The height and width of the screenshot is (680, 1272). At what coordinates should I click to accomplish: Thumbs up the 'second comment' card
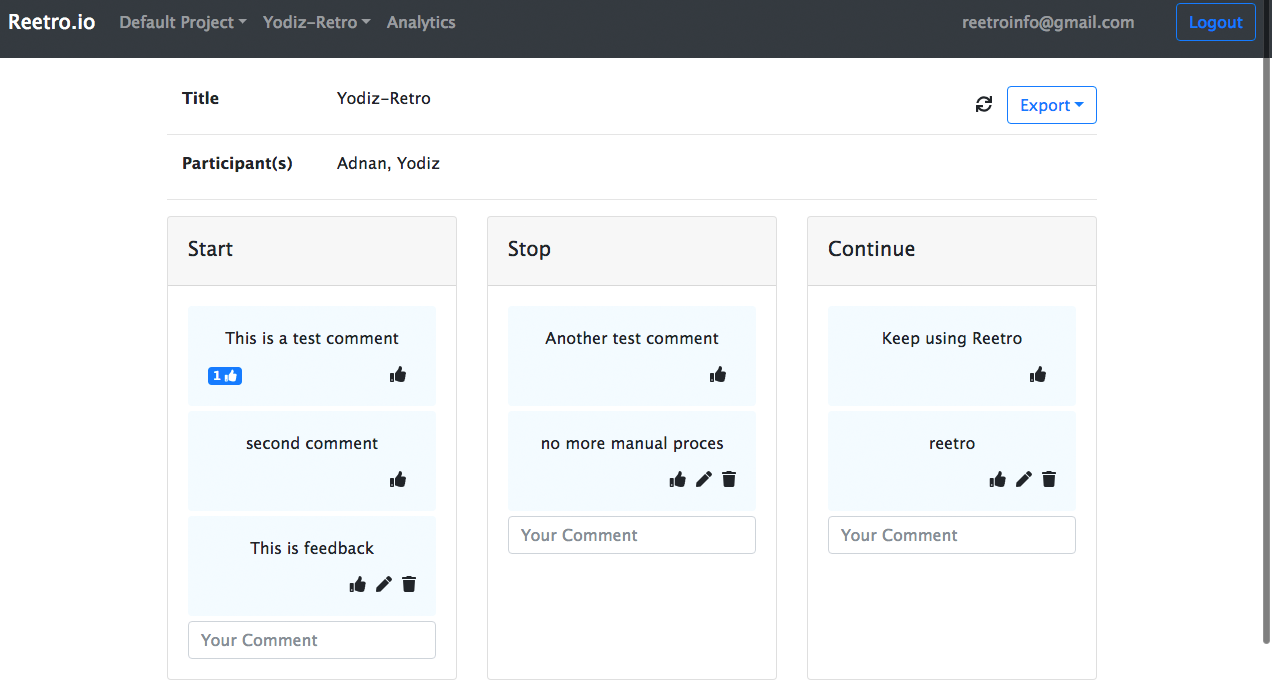tap(398, 480)
